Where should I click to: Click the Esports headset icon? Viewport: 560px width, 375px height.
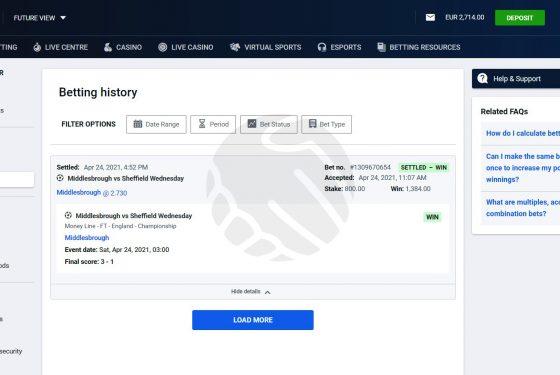click(322, 47)
